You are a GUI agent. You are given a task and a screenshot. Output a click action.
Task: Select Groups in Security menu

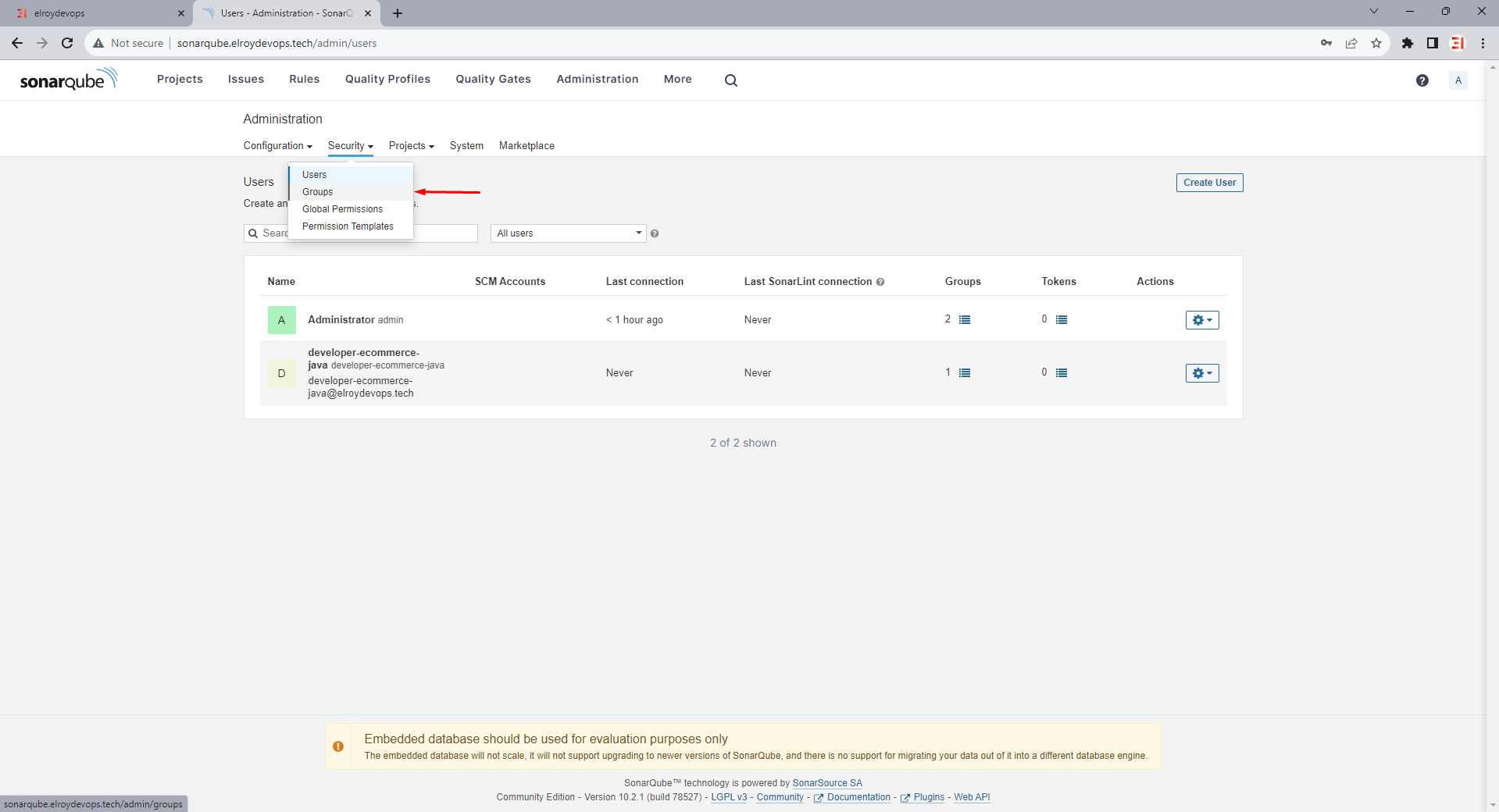(351, 192)
